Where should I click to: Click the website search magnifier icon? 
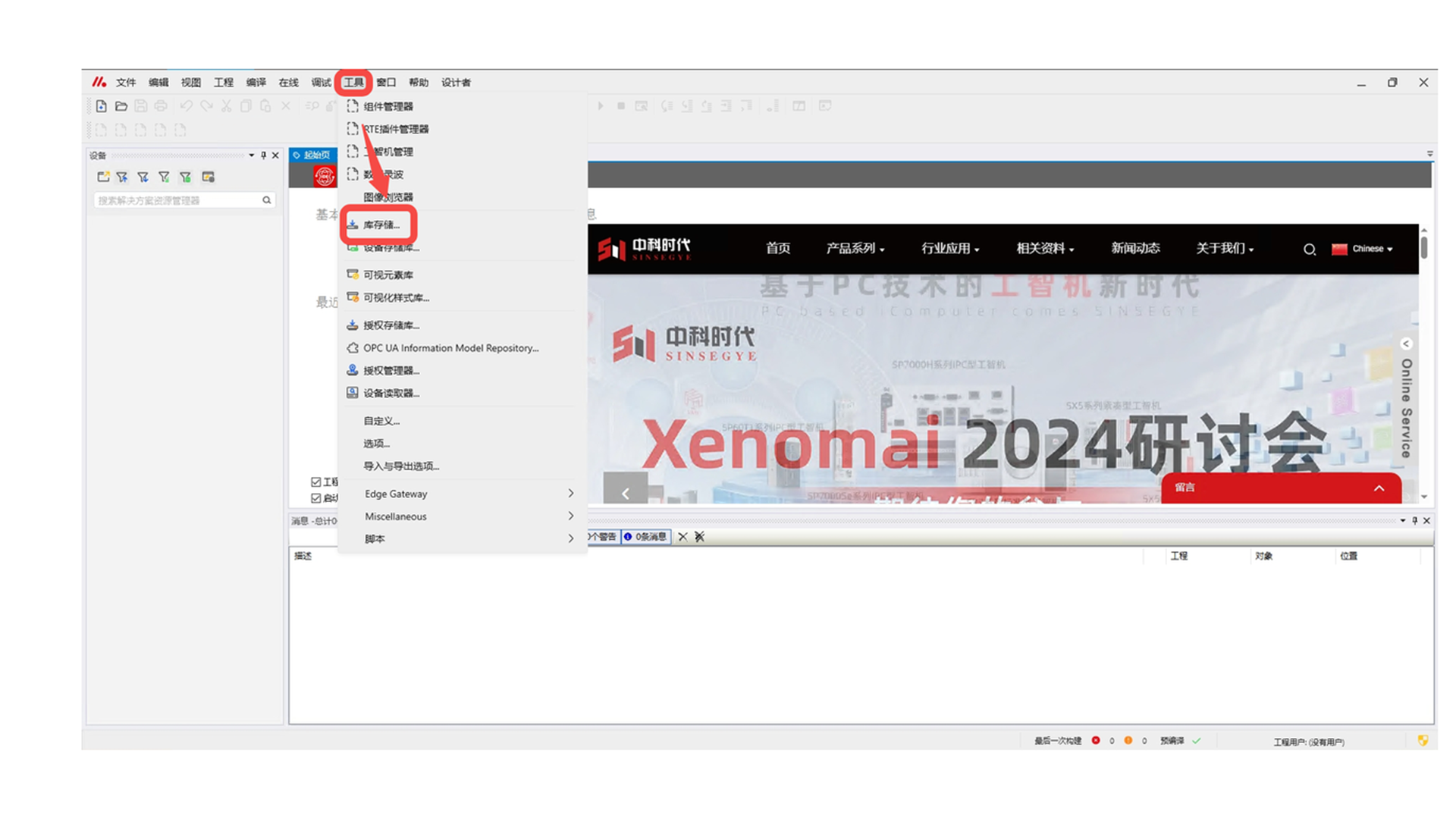coord(1309,249)
